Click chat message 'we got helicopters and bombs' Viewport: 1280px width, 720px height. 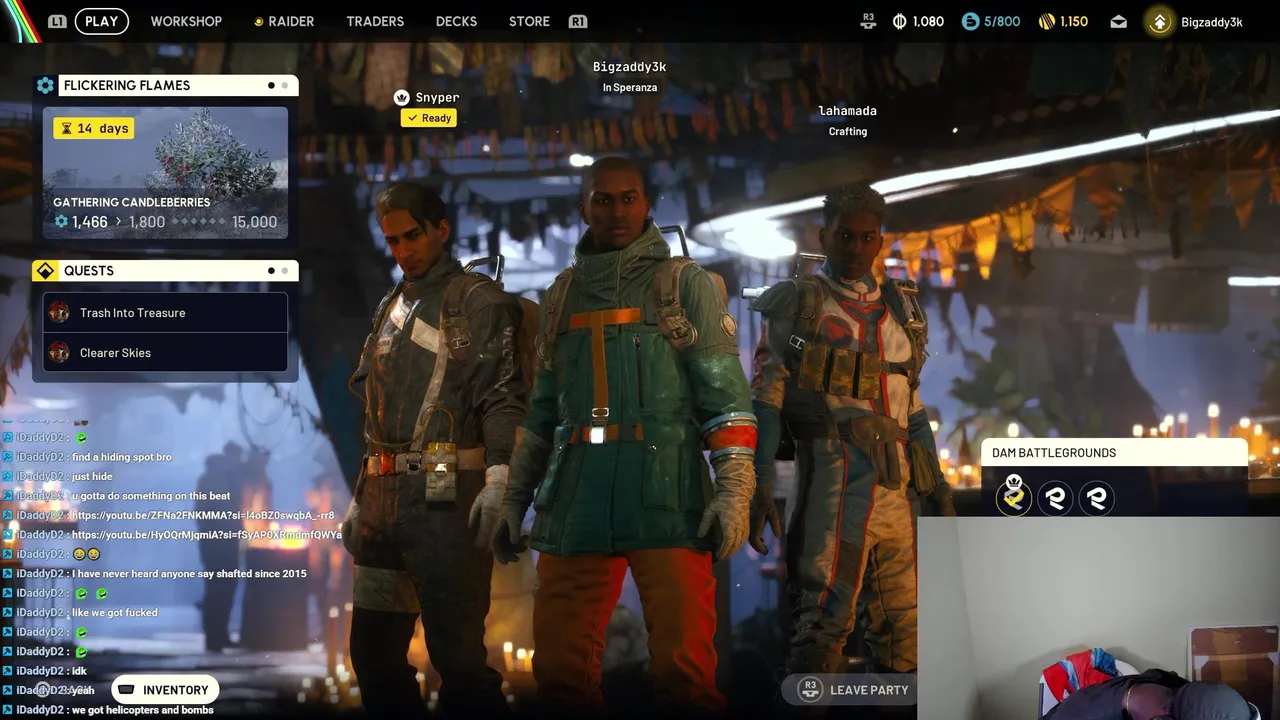[143, 710]
